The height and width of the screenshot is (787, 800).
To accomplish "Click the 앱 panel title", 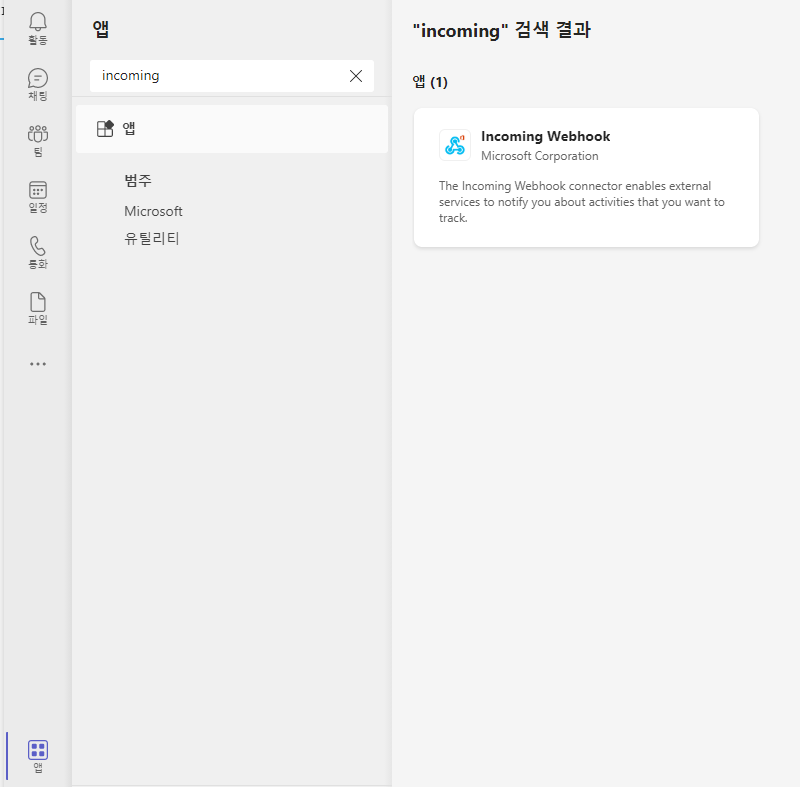I will point(101,29).
